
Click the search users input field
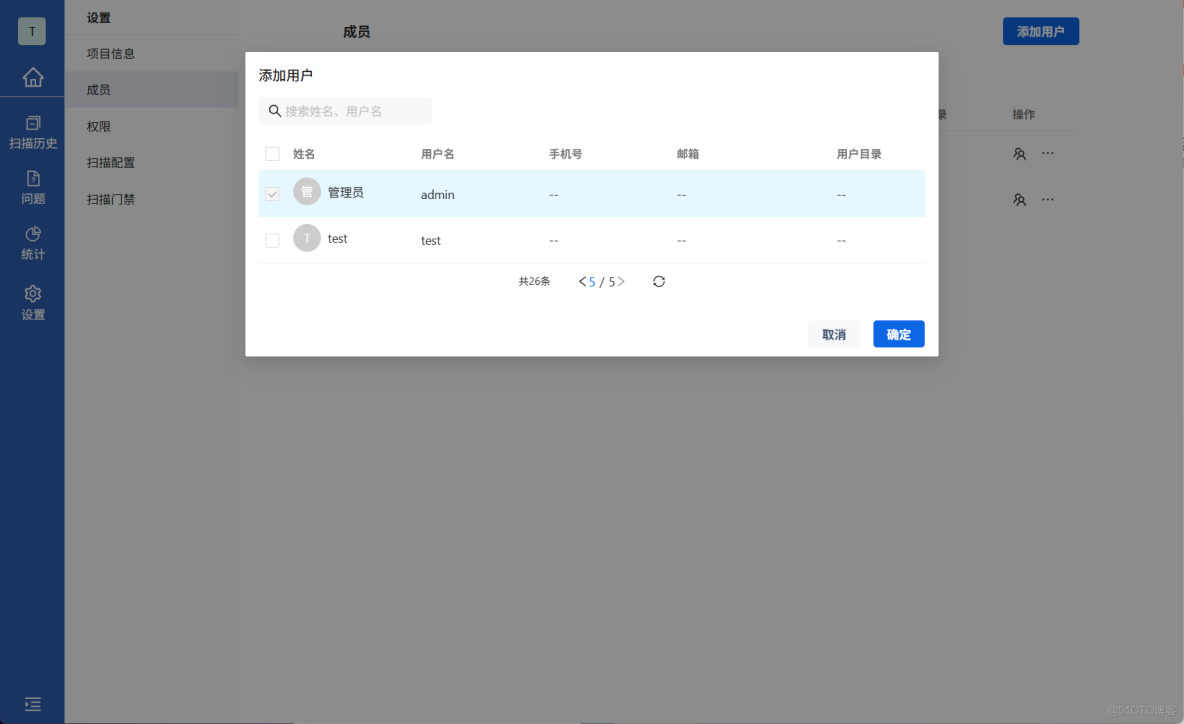[x=345, y=110]
